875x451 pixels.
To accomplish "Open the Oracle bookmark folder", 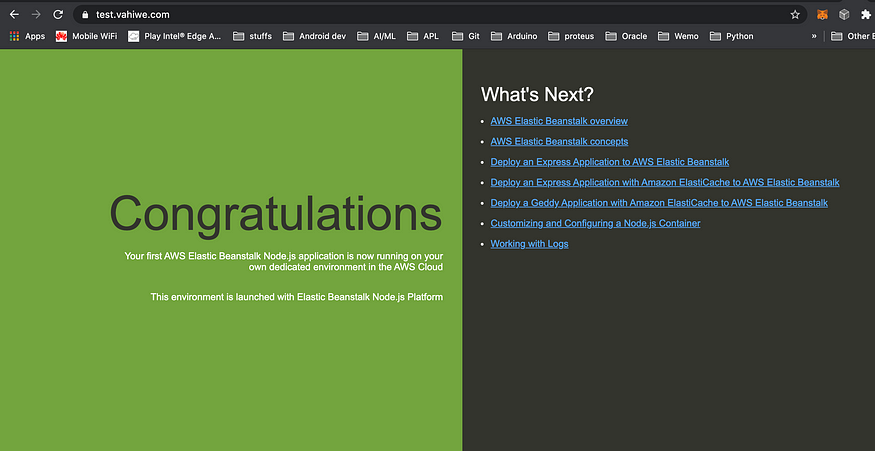I will 626,36.
